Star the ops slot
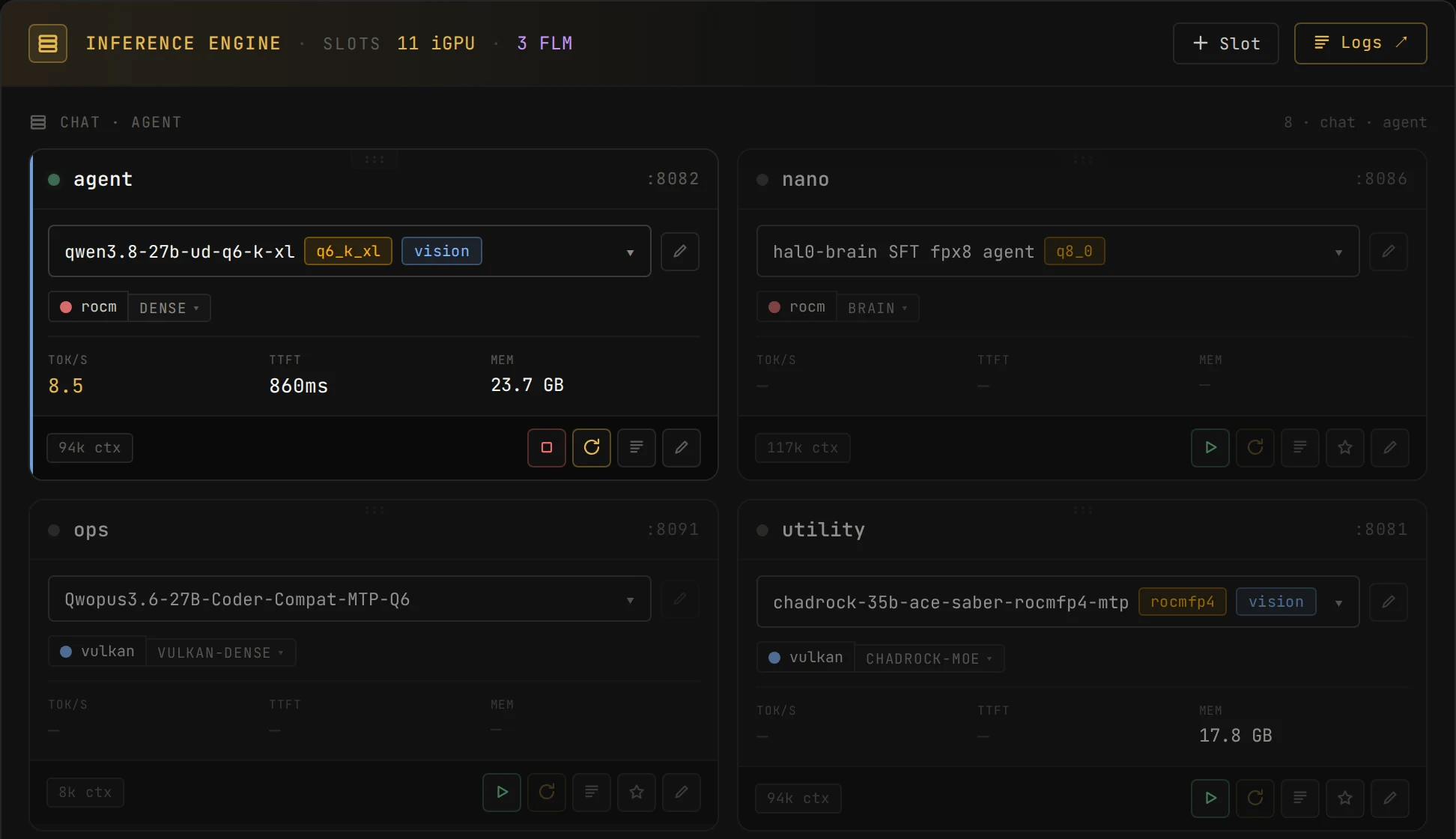1456x839 pixels. pos(637,793)
